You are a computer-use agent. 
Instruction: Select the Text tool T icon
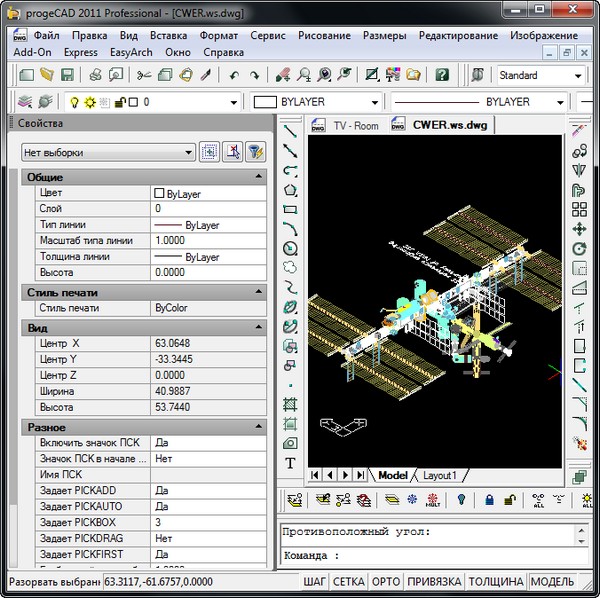(x=290, y=463)
